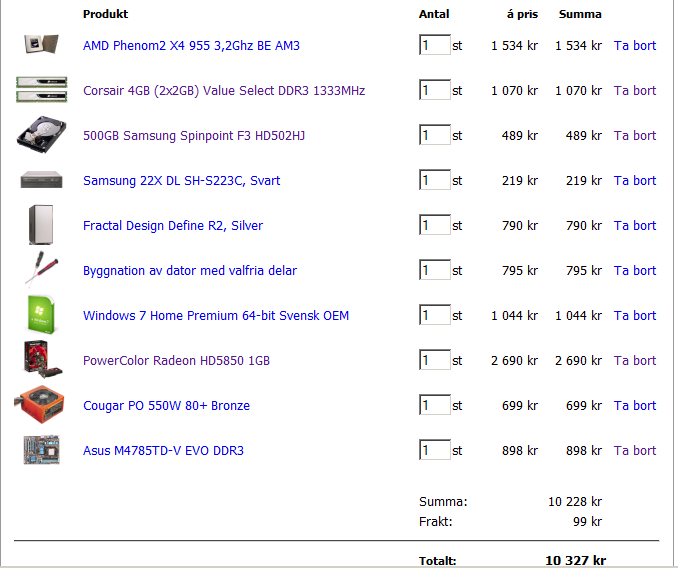
Task: Edit the quantity field for Fractal Design Define R2
Action: (435, 225)
